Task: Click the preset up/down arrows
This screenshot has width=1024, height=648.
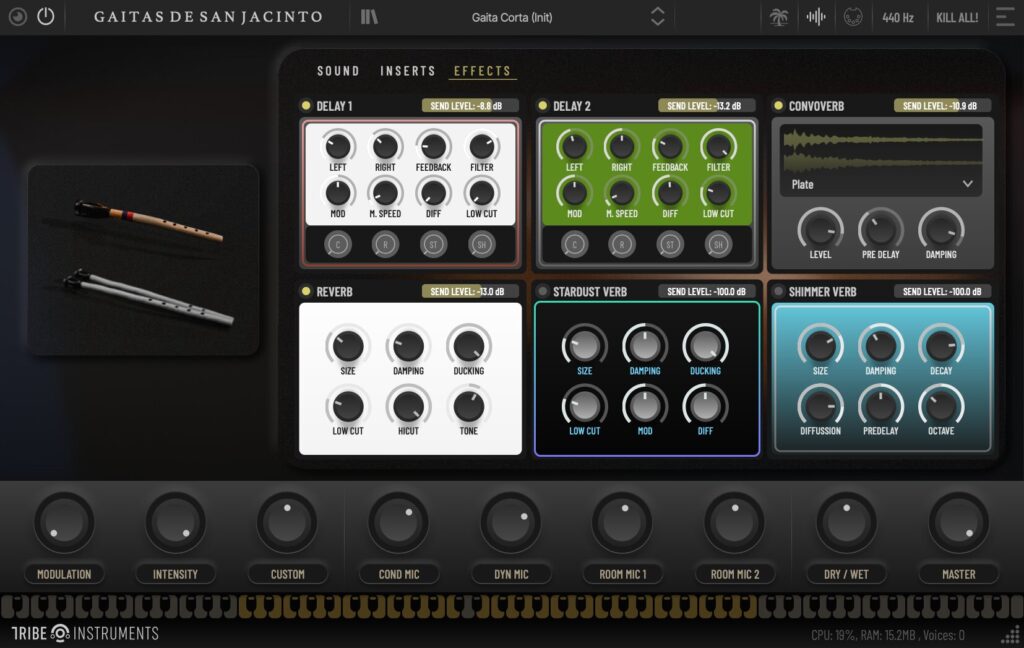Action: pos(658,17)
